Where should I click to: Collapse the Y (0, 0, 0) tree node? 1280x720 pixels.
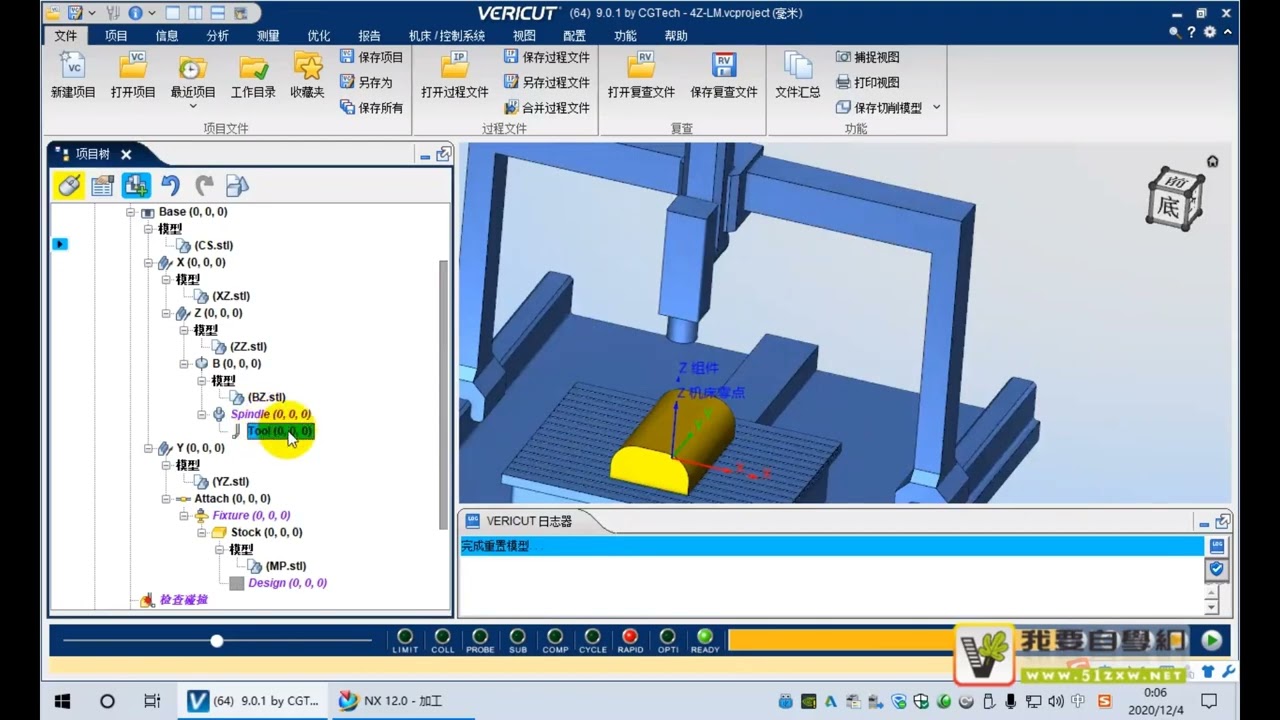149,448
